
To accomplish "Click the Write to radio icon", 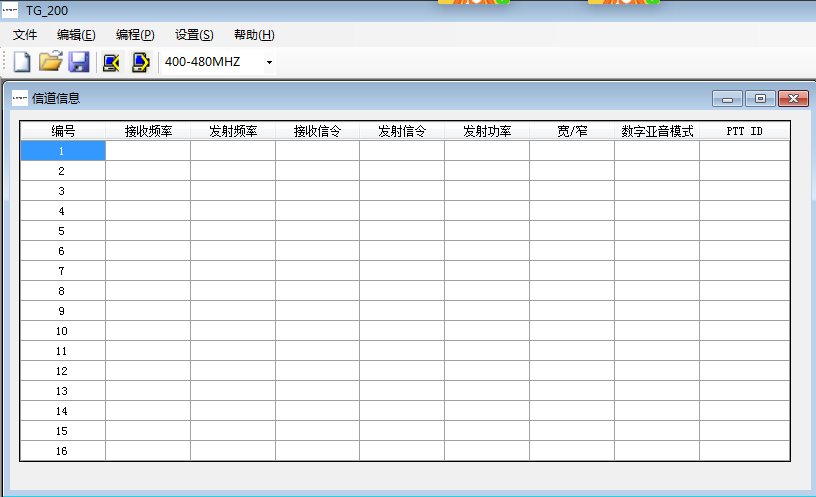I will coord(141,62).
